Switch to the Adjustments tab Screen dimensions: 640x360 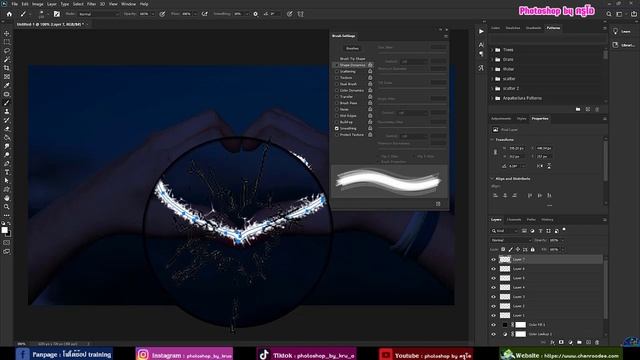tap(501, 118)
